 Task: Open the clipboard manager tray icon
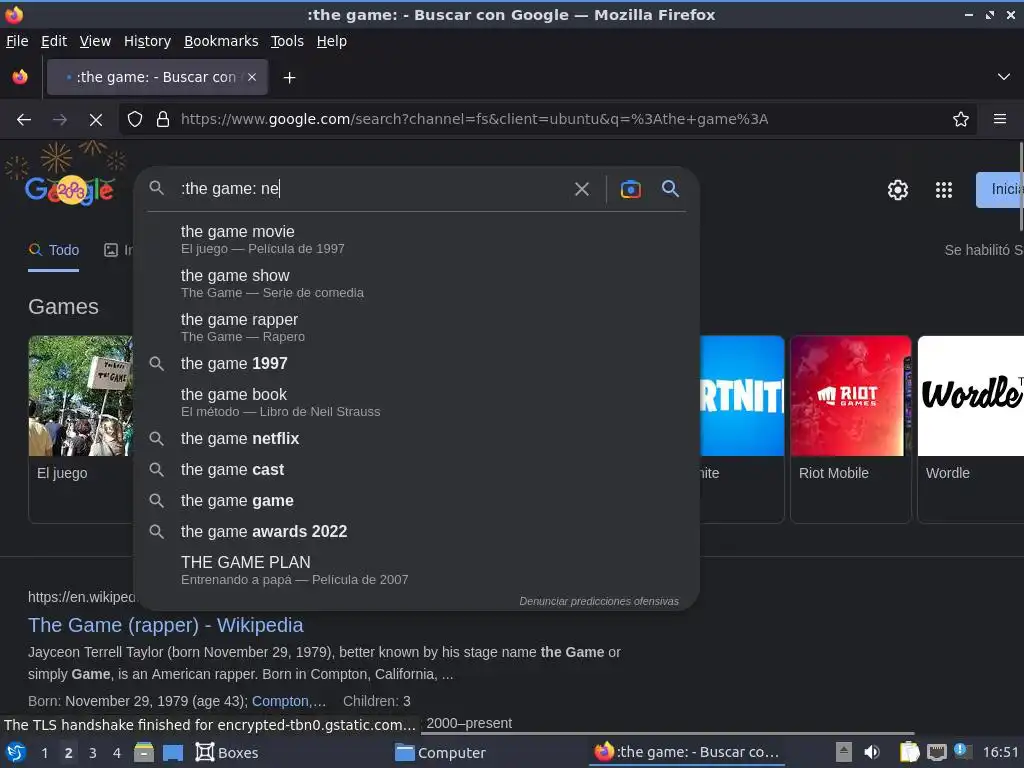click(909, 752)
